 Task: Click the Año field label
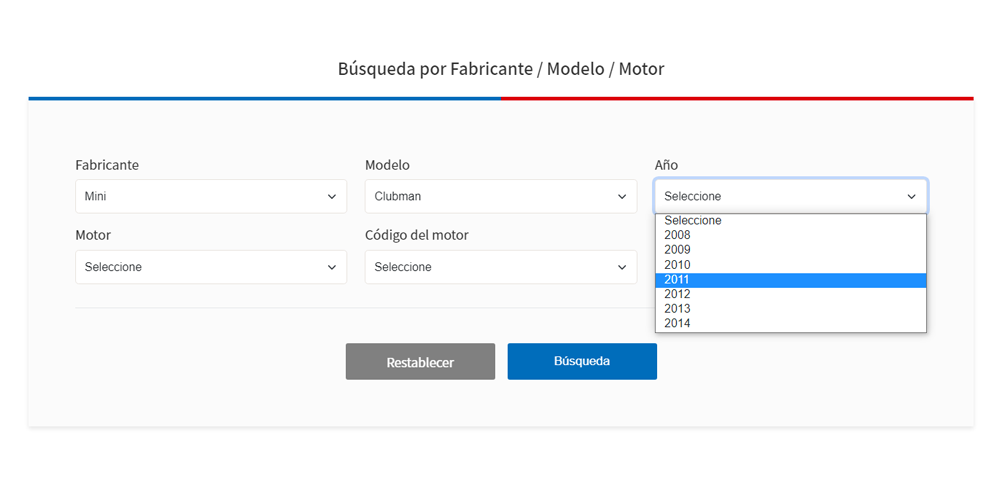(666, 165)
